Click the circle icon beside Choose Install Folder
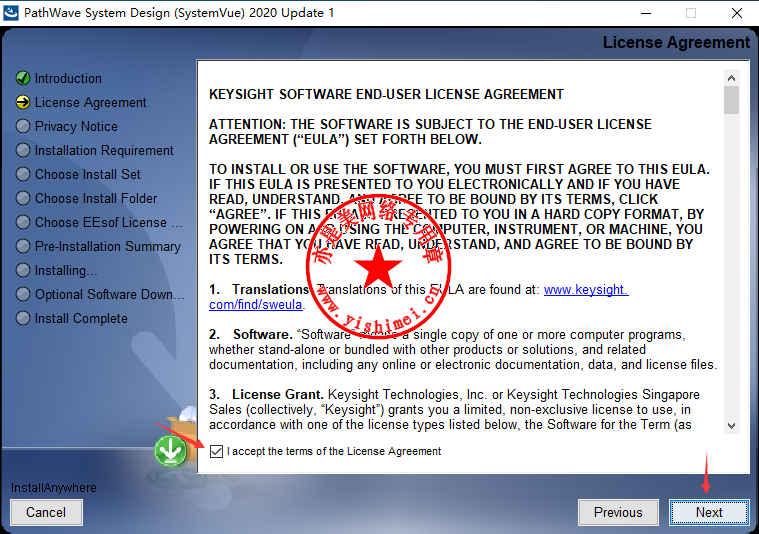The width and height of the screenshot is (759, 534). (23, 198)
